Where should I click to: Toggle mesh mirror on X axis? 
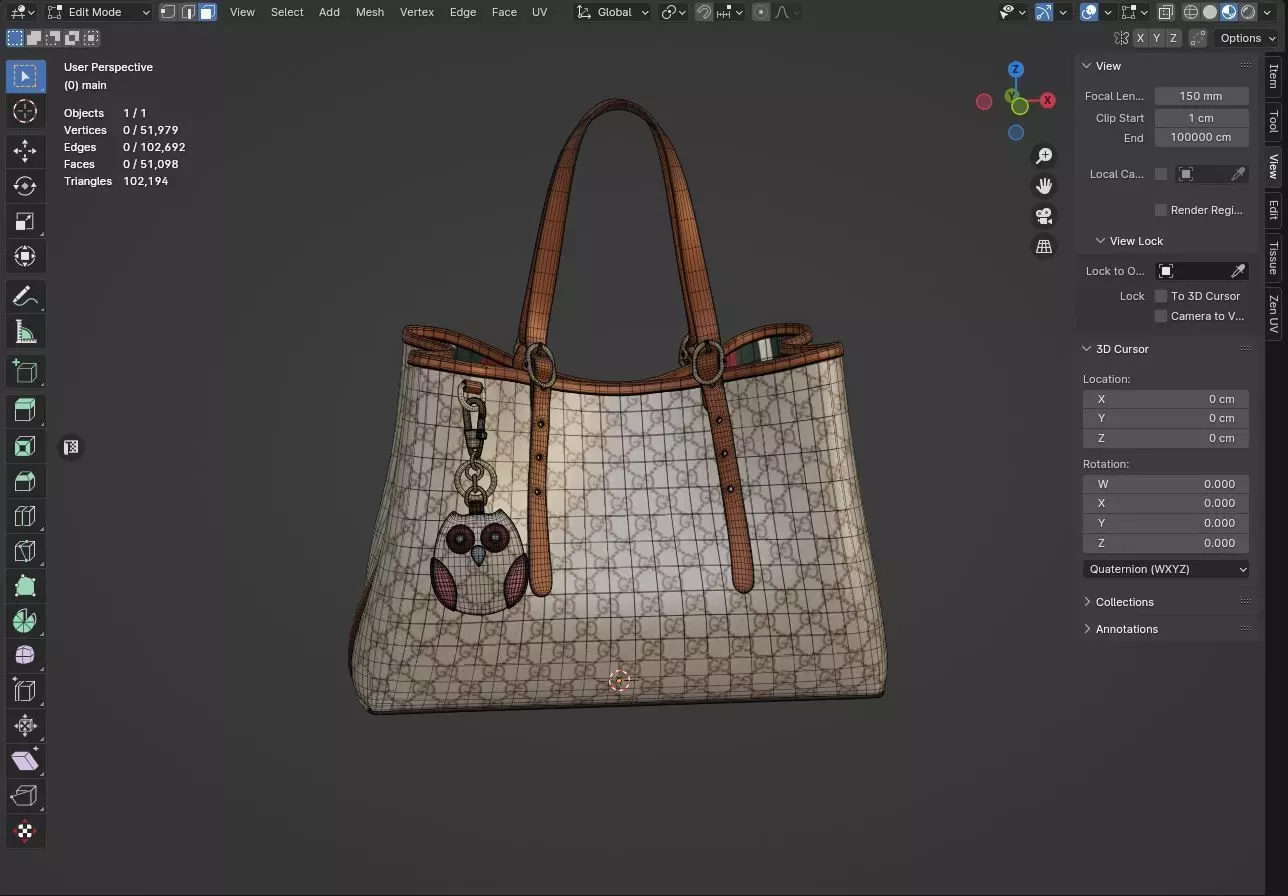tap(1140, 38)
